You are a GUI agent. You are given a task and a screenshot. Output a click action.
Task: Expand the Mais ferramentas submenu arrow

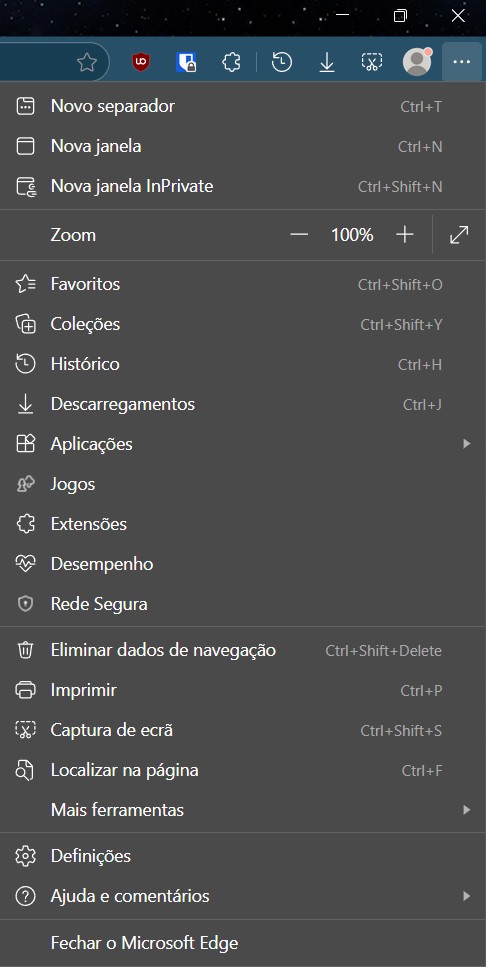point(467,810)
